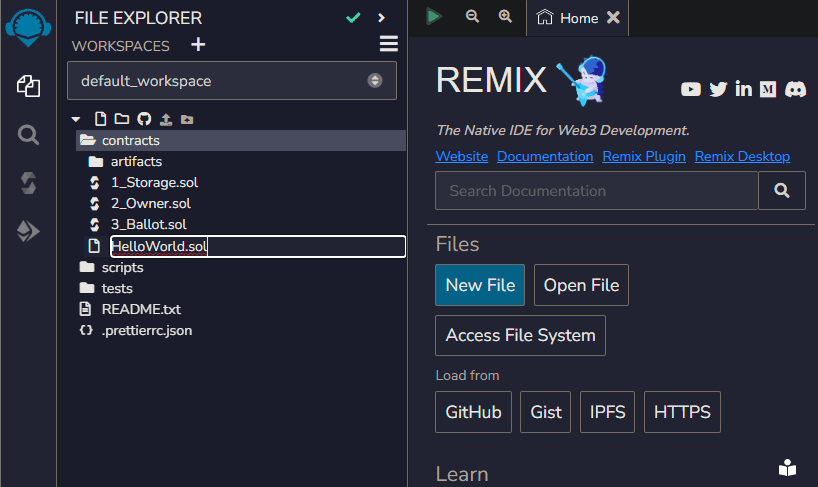Screen dimensions: 818x487
Task: Click the right chevron next to checkmark
Action: point(381,18)
